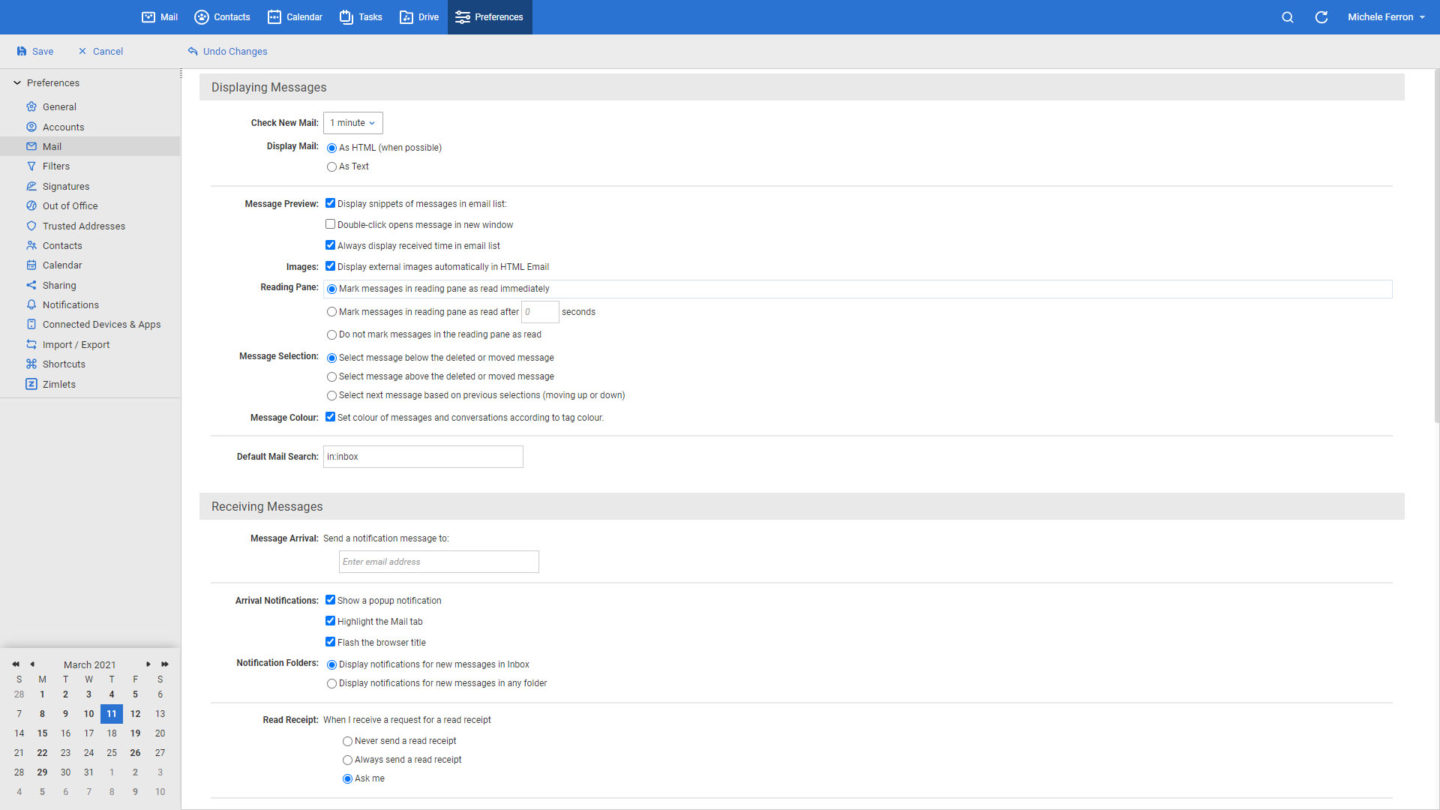Click the search icon in the top bar

(x=1287, y=16)
